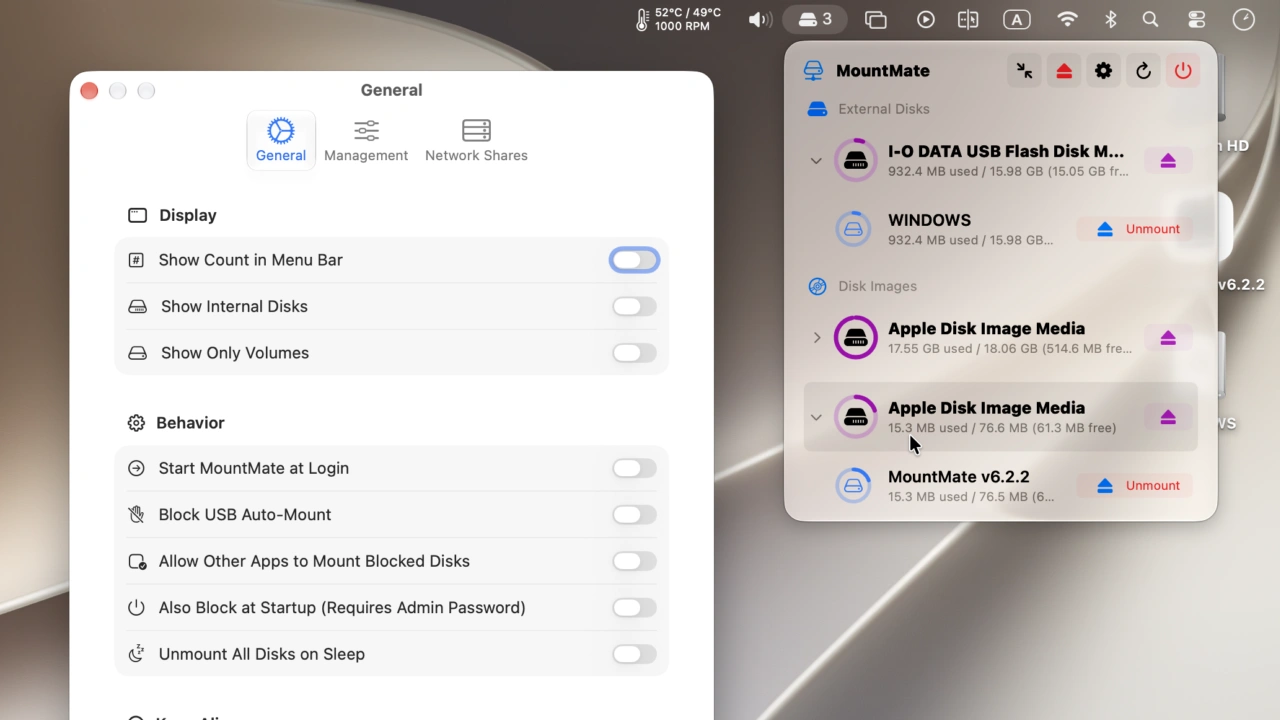Open MountMate settings gear icon

tap(1103, 71)
